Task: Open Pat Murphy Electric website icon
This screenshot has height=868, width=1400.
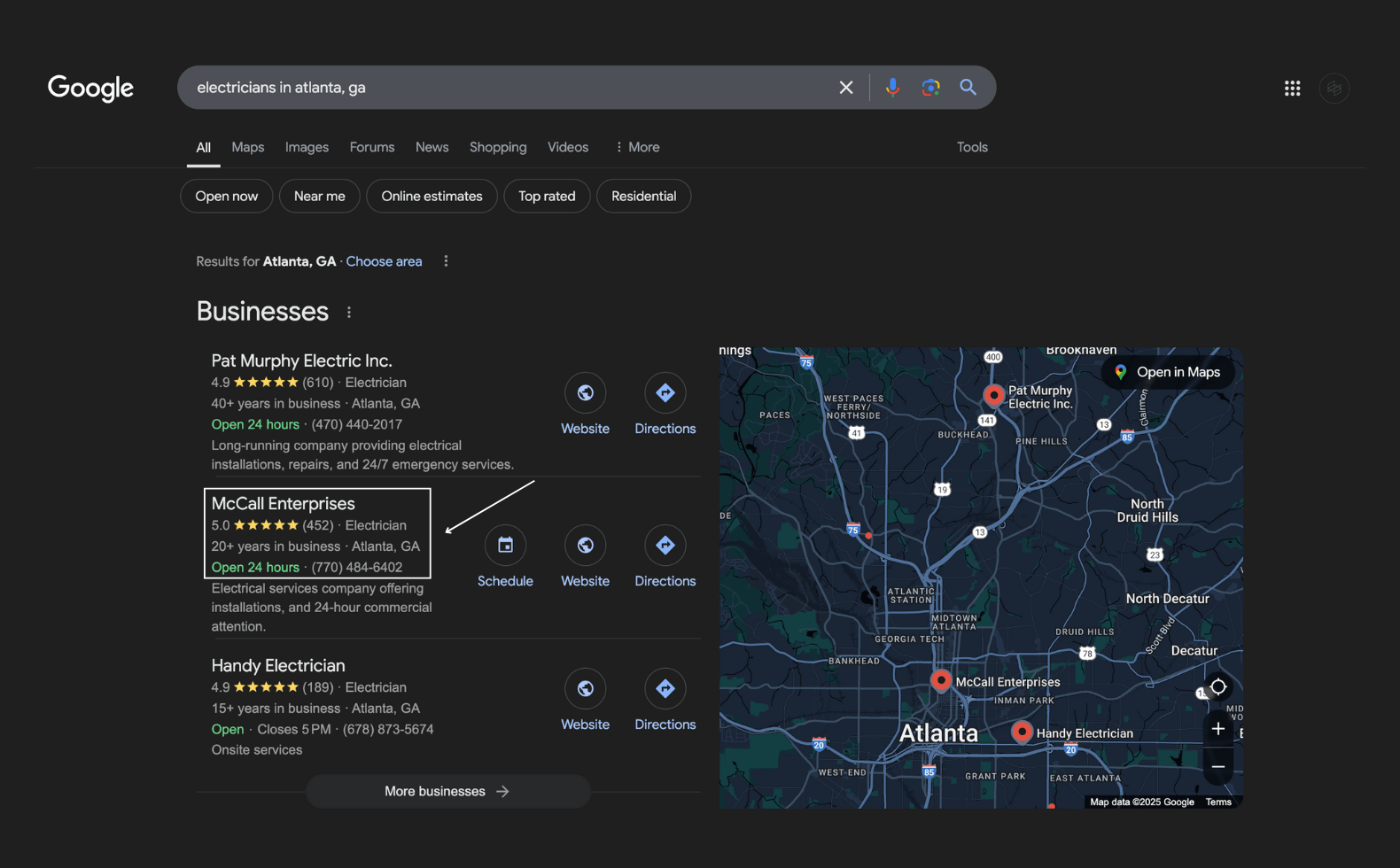Action: point(585,393)
